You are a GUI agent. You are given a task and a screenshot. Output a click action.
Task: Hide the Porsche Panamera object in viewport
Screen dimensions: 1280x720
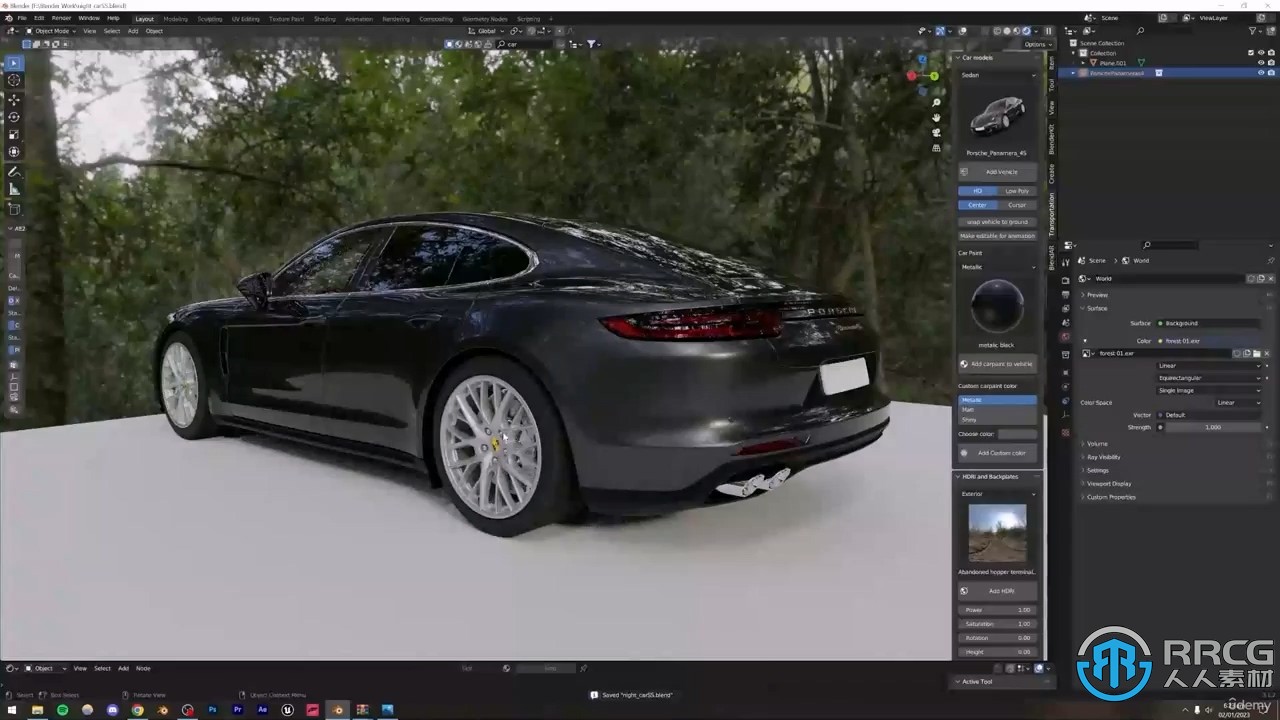click(1260, 73)
